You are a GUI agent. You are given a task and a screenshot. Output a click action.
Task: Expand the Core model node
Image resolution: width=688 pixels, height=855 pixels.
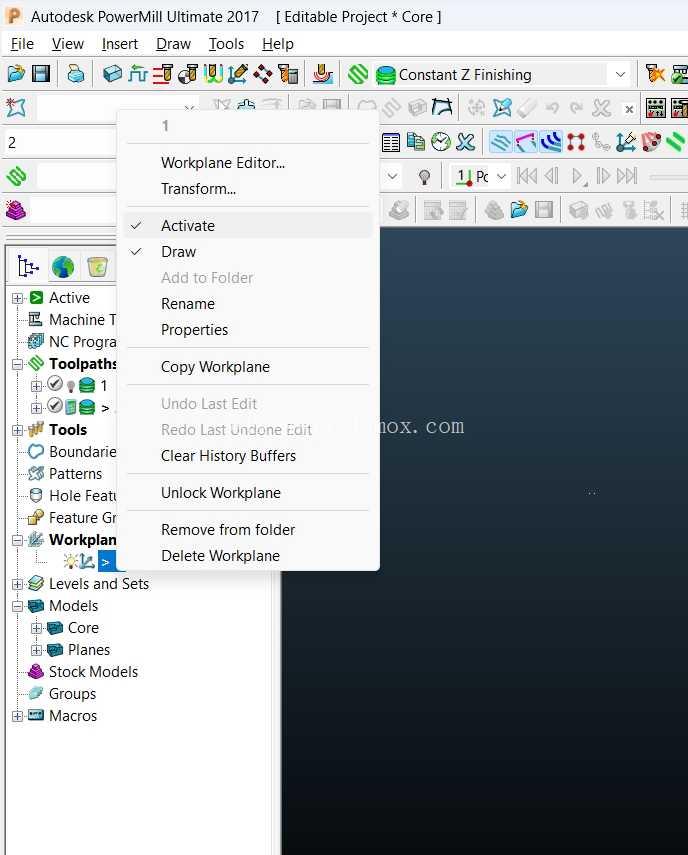coord(36,628)
